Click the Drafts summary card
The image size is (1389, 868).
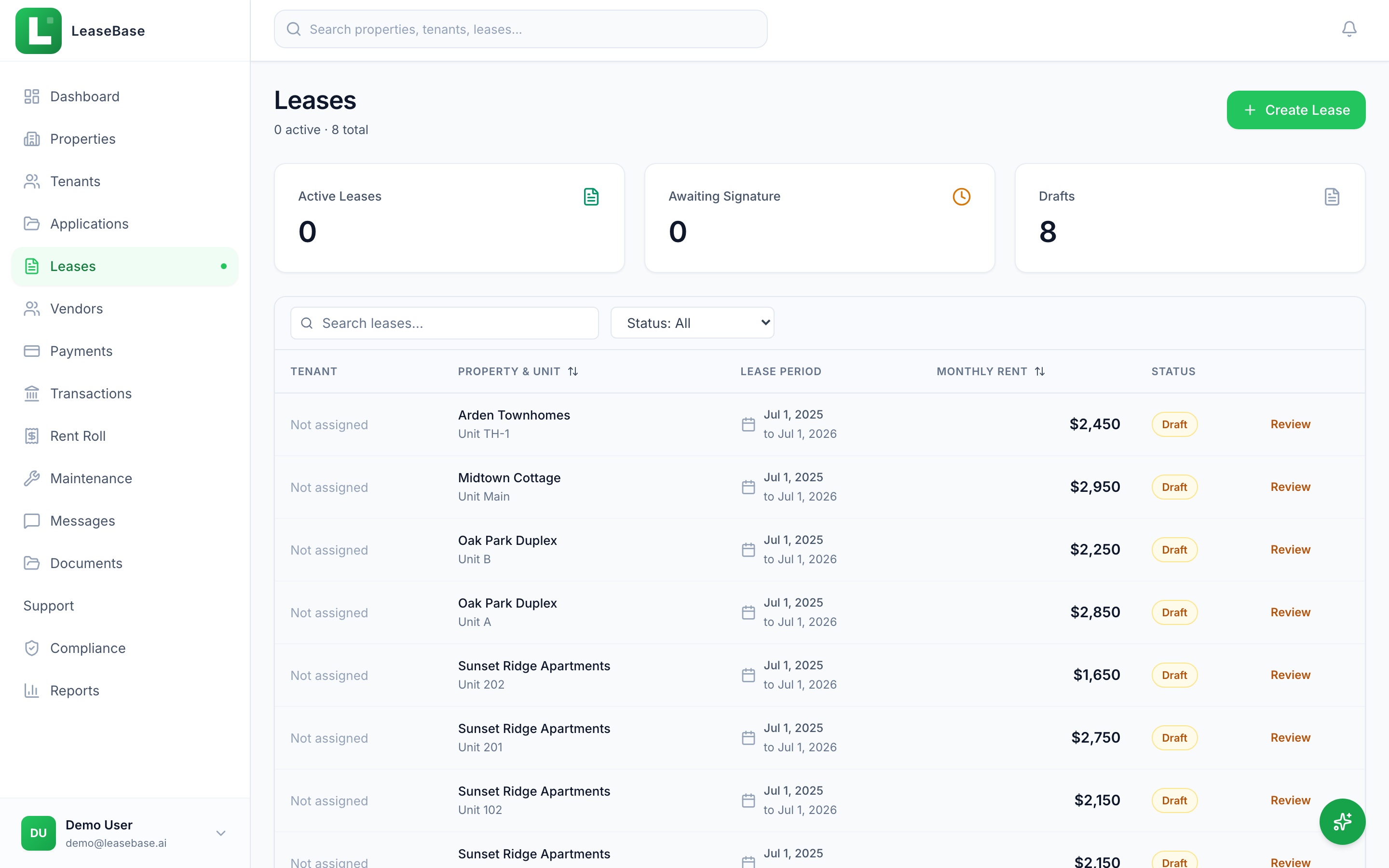(x=1190, y=218)
